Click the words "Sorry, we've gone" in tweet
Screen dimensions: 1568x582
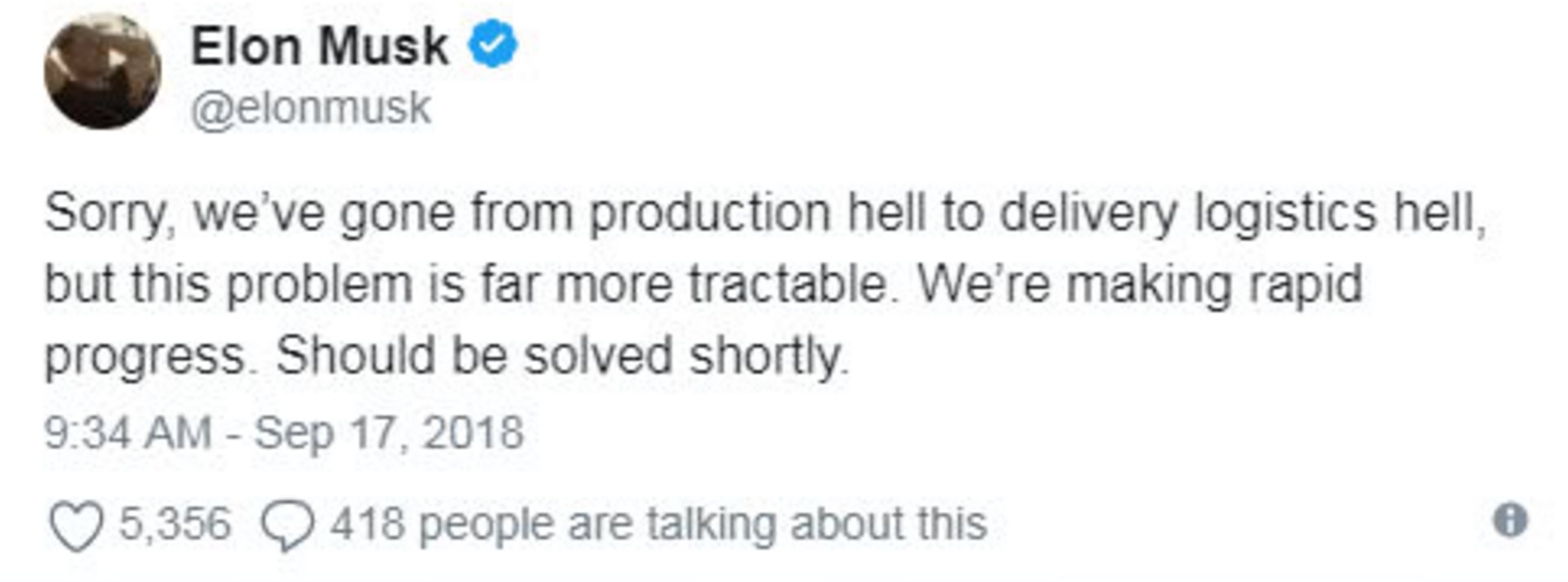[249, 214]
